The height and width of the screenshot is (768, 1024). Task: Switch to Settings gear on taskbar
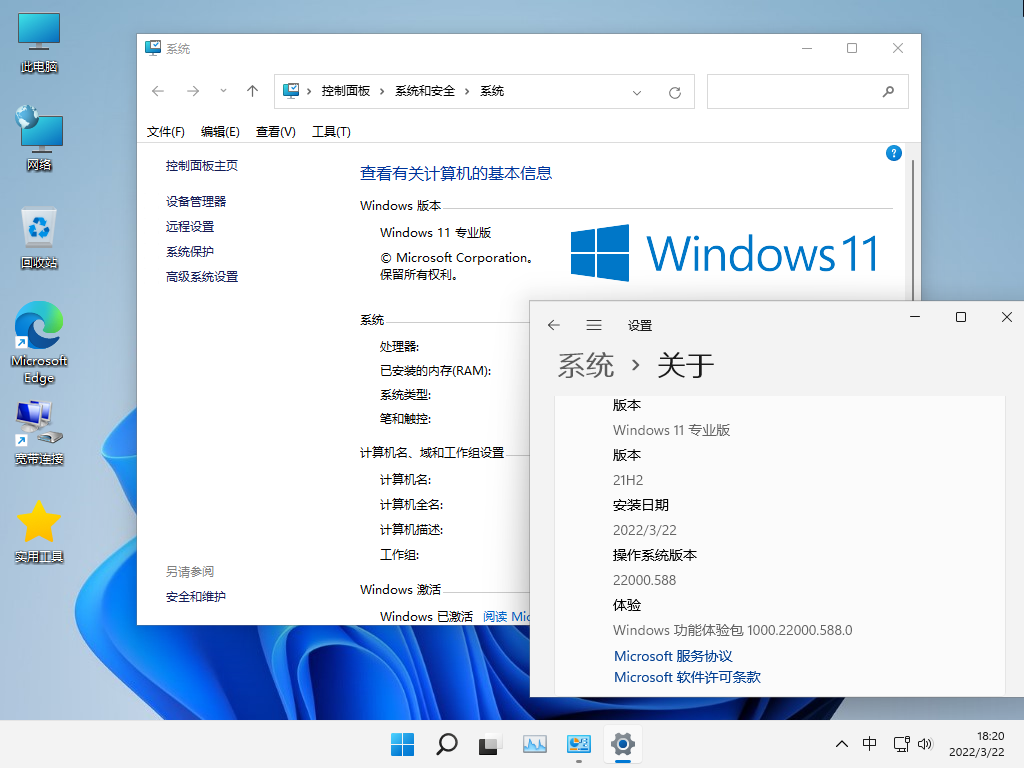(623, 744)
